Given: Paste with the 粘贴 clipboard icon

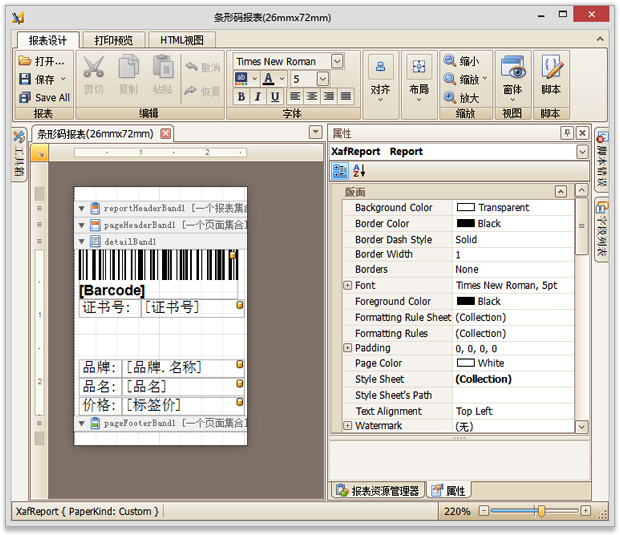Looking at the screenshot, I should click(163, 75).
